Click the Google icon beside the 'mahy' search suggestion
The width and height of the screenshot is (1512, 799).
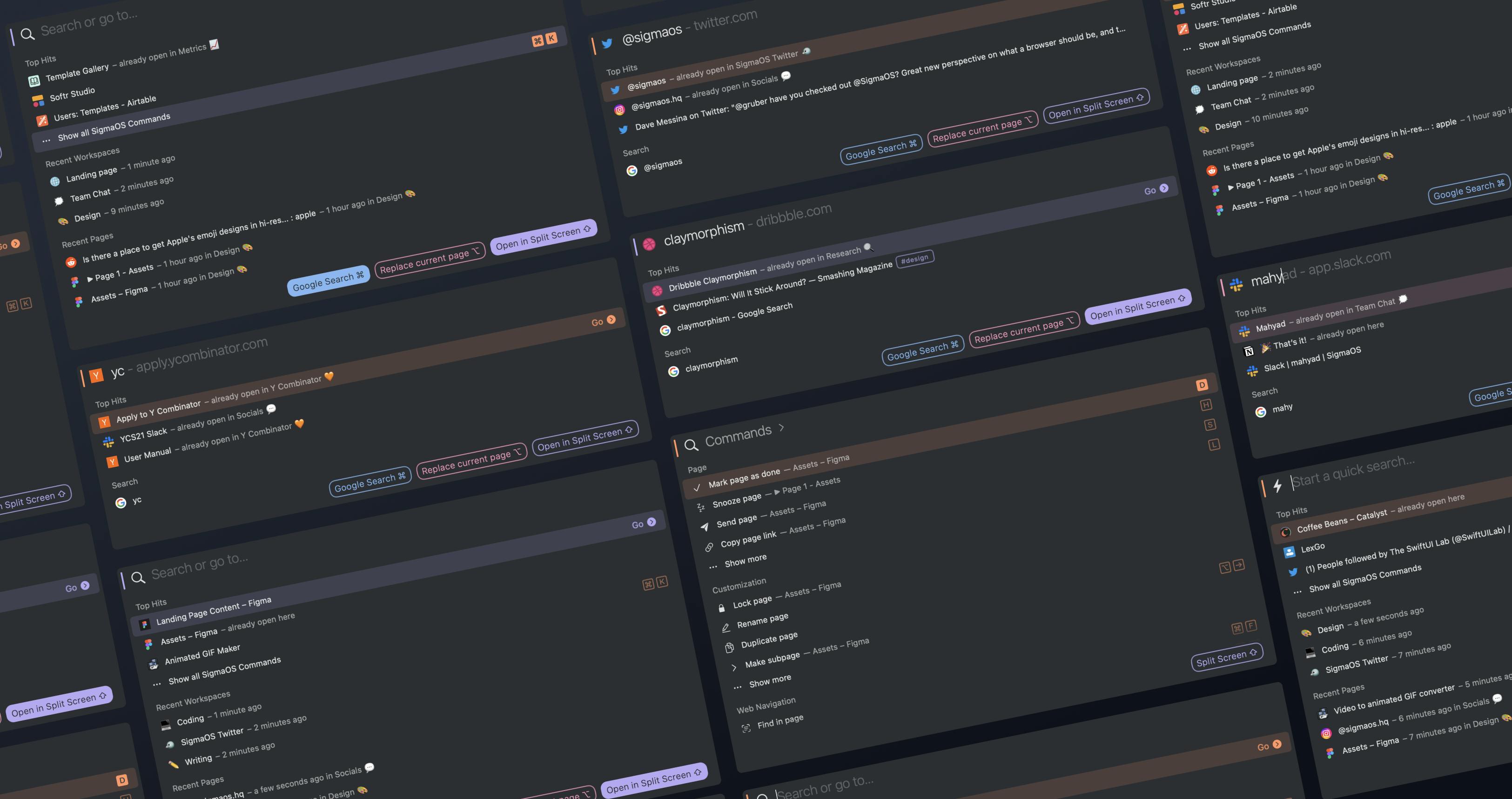pyautogui.click(x=1261, y=412)
